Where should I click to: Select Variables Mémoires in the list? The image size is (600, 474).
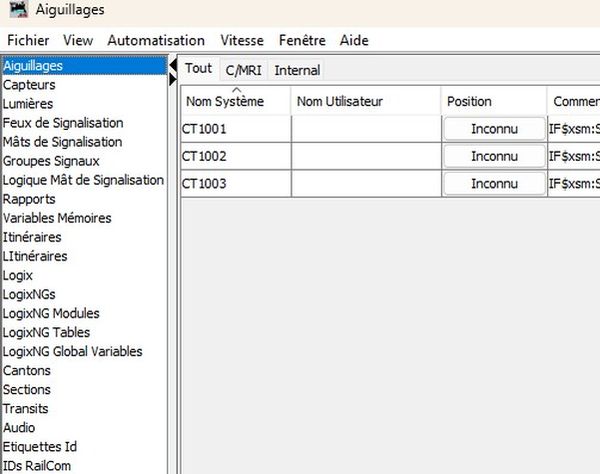57,218
